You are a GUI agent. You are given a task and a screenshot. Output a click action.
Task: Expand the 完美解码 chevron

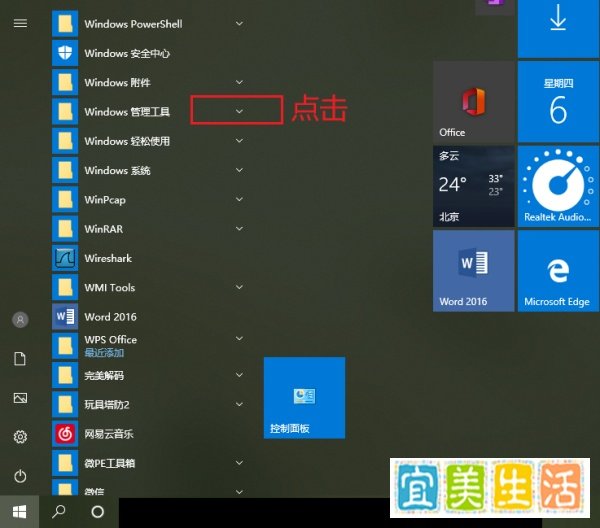239,375
